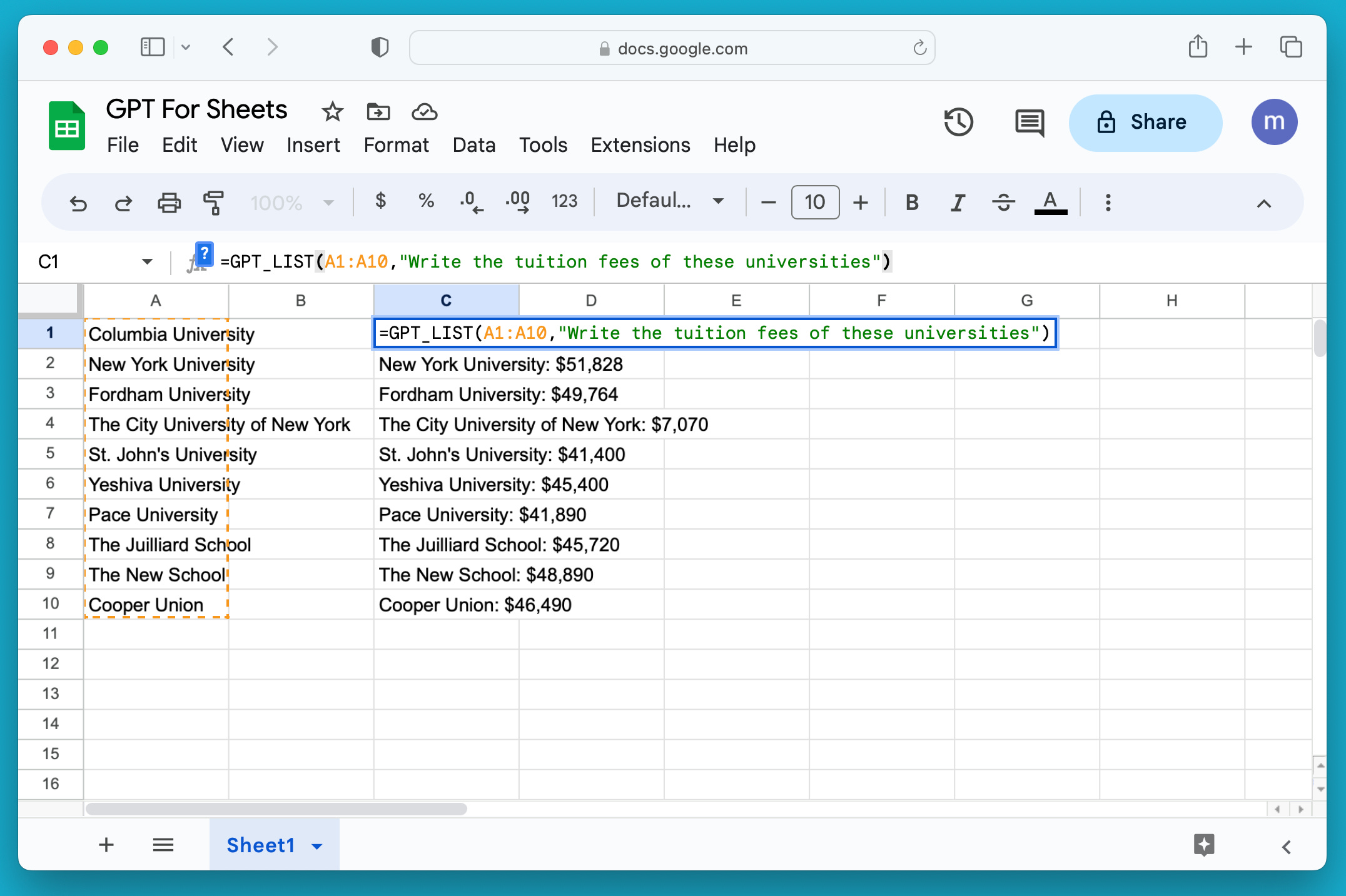1346x896 pixels.
Task: Open the Format menu
Action: pyautogui.click(x=396, y=144)
